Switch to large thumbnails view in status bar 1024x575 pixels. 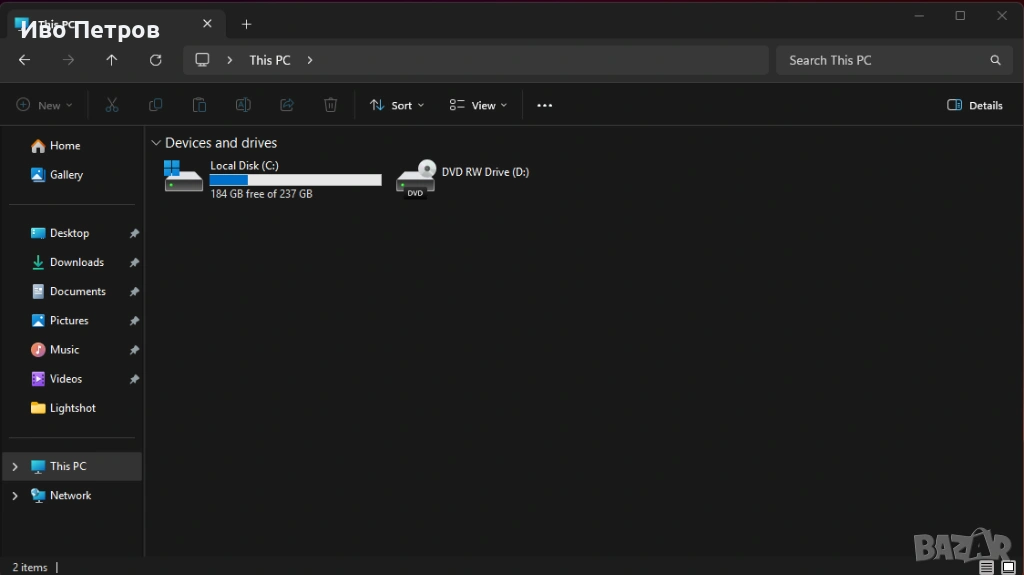[1008, 567]
